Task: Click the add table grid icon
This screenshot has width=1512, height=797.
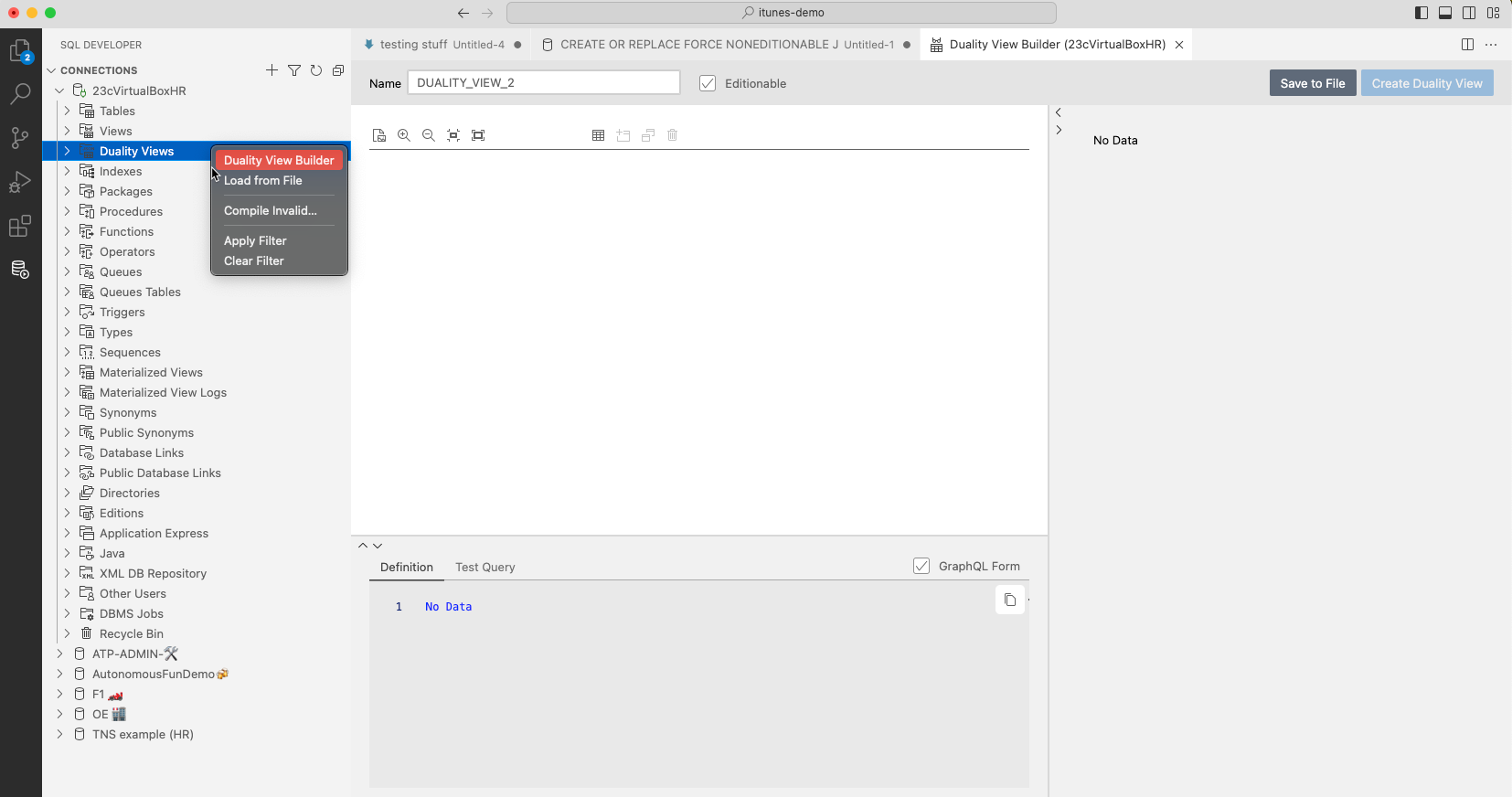Action: pyautogui.click(x=599, y=135)
